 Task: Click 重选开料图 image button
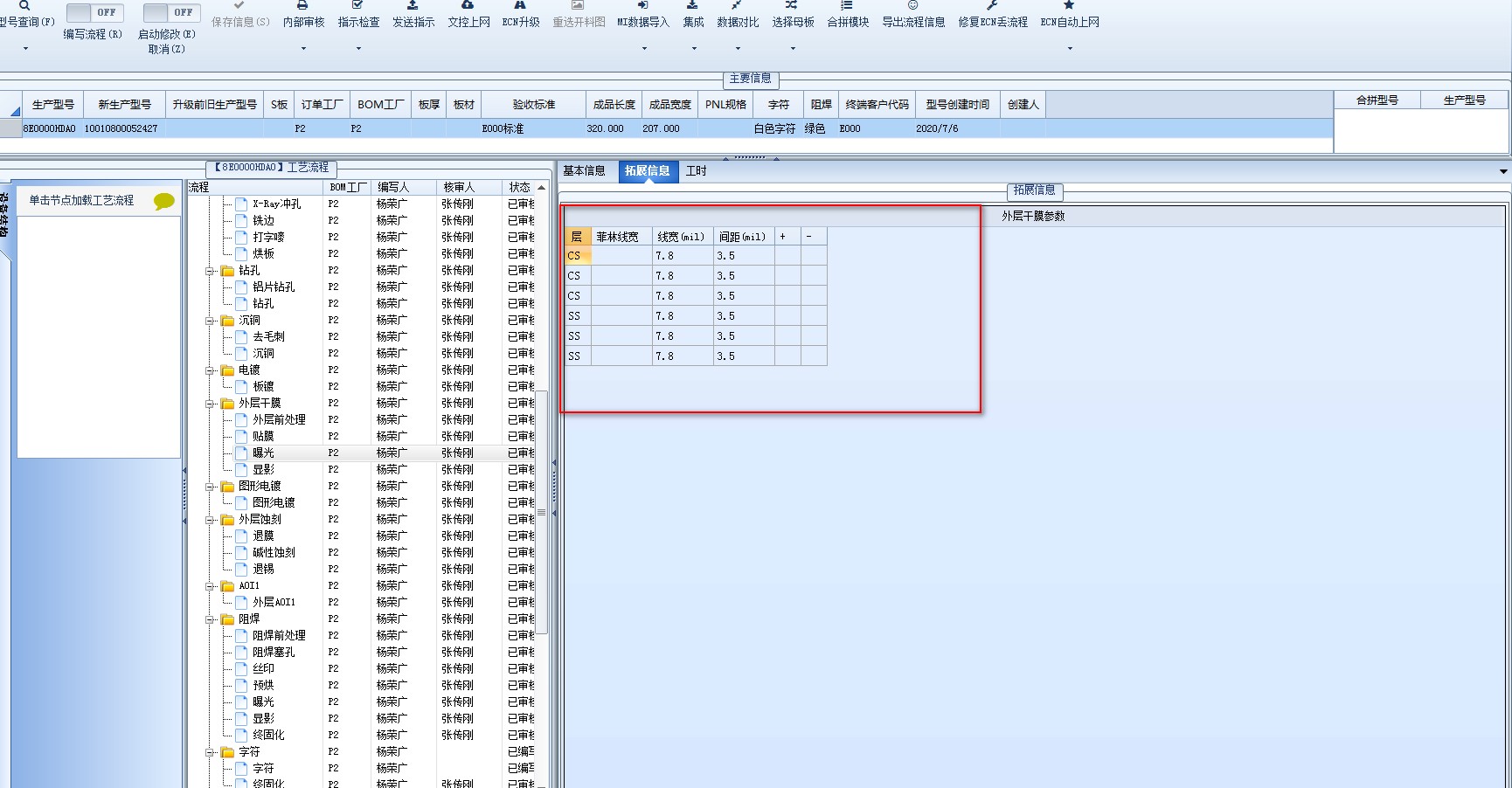point(579,14)
